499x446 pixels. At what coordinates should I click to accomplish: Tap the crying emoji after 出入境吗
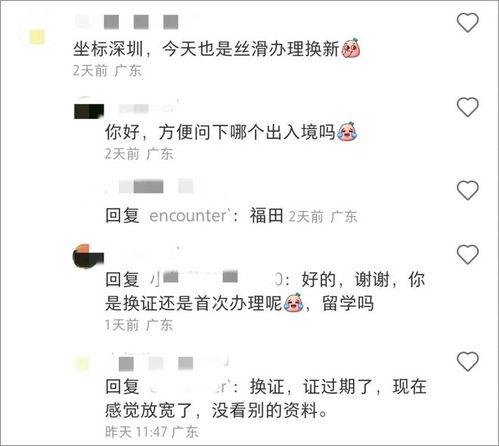tap(347, 131)
